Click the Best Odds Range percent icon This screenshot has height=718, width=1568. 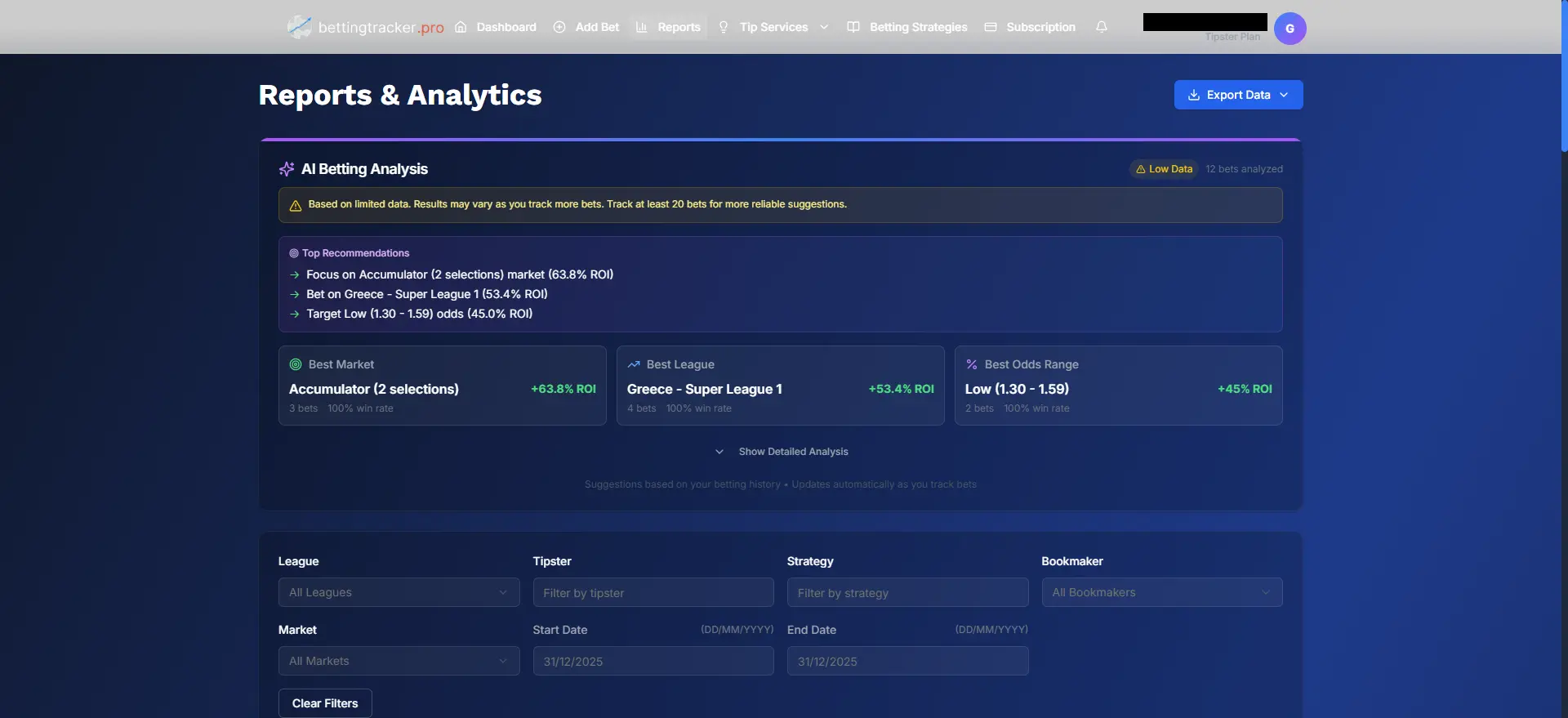tap(972, 364)
